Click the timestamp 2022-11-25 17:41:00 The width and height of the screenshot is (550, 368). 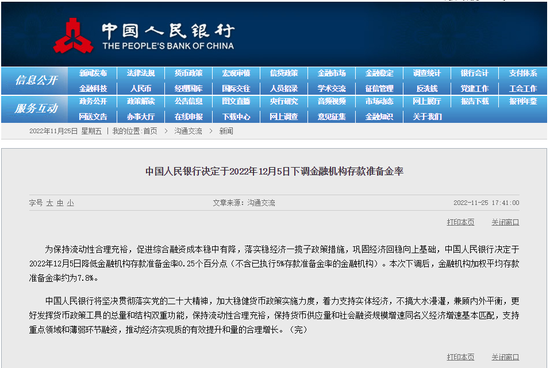pyautogui.click(x=486, y=203)
